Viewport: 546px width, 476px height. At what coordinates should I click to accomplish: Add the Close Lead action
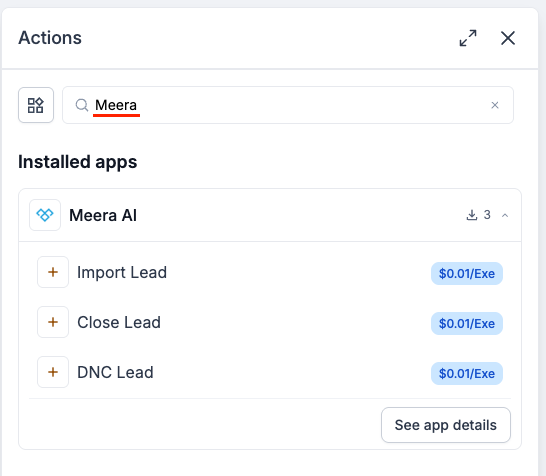pyautogui.click(x=53, y=322)
